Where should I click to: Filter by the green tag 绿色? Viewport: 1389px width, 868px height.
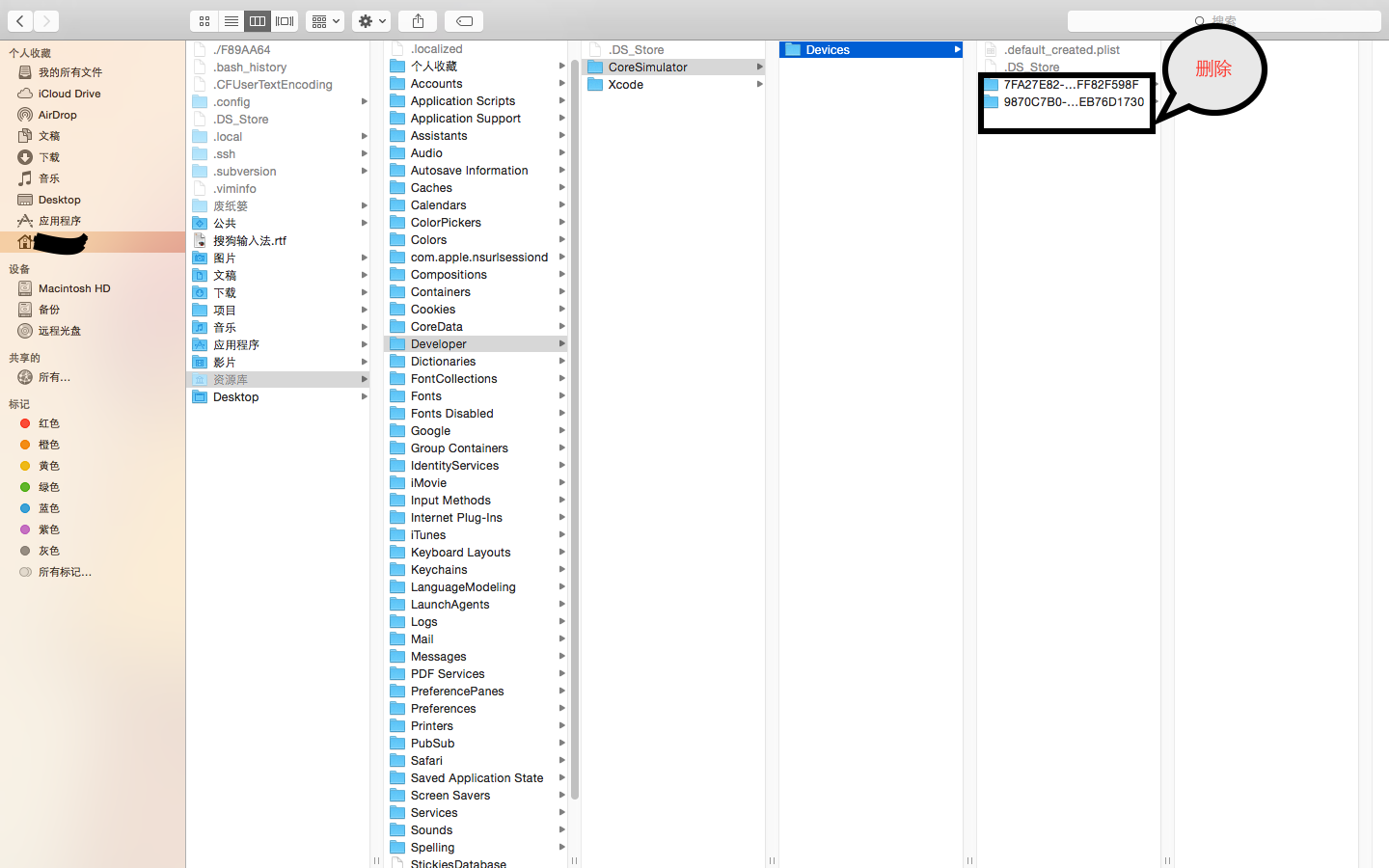pos(93,487)
